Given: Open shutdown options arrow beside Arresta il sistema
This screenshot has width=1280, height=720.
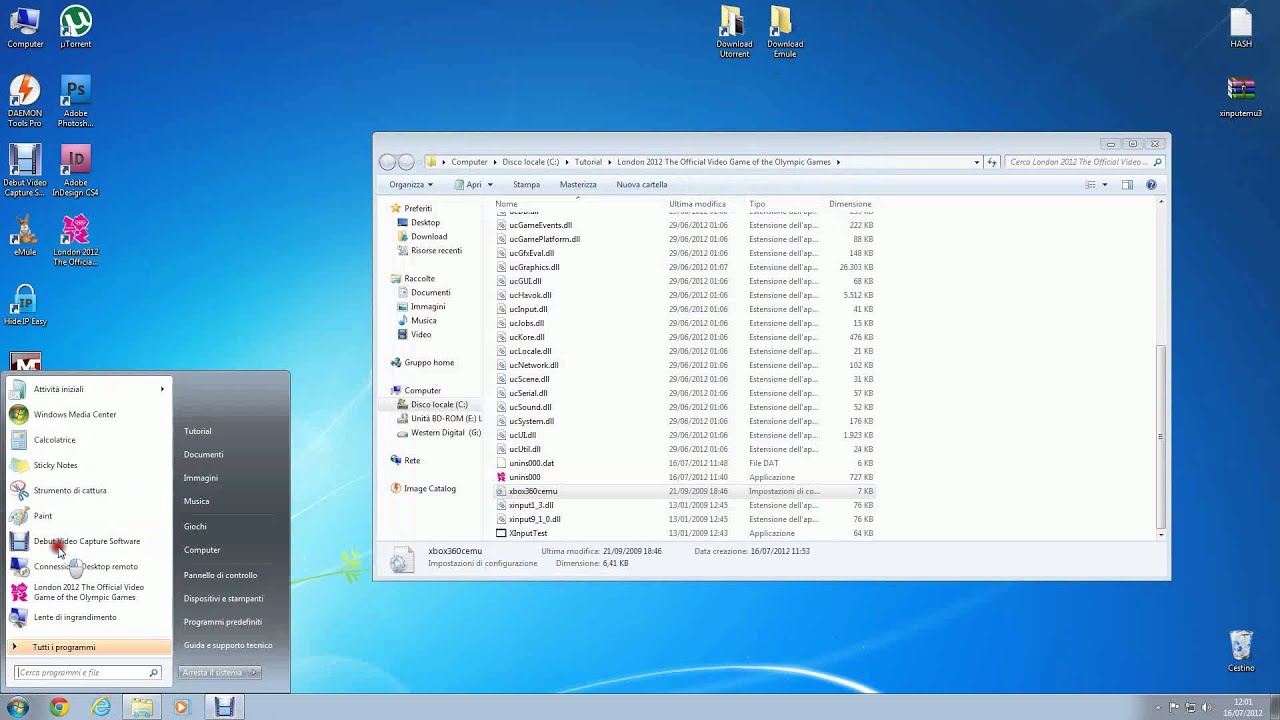Looking at the screenshot, I should 254,672.
